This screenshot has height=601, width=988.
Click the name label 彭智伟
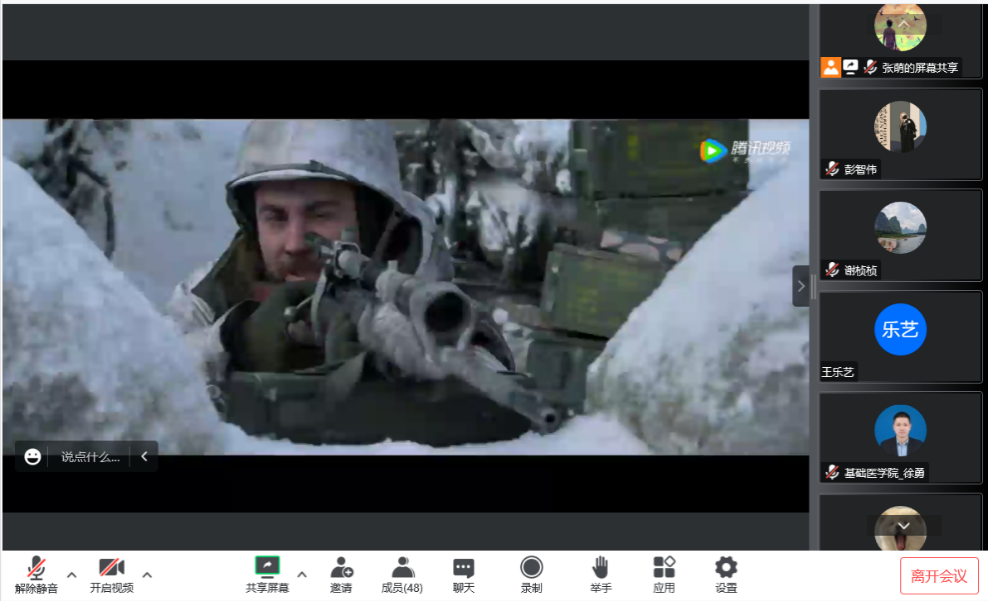860,169
